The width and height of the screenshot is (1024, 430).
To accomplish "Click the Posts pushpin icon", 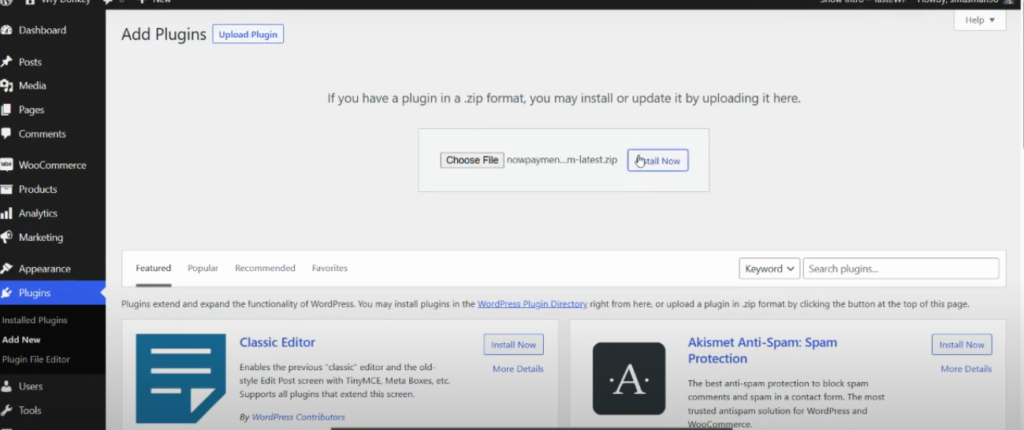I will 6,62.
